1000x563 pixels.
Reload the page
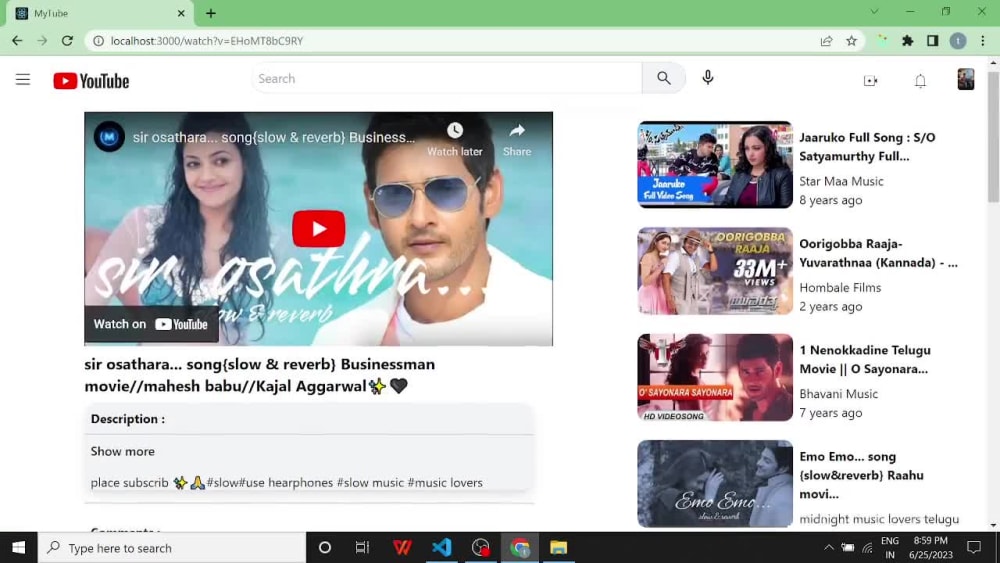coord(67,41)
